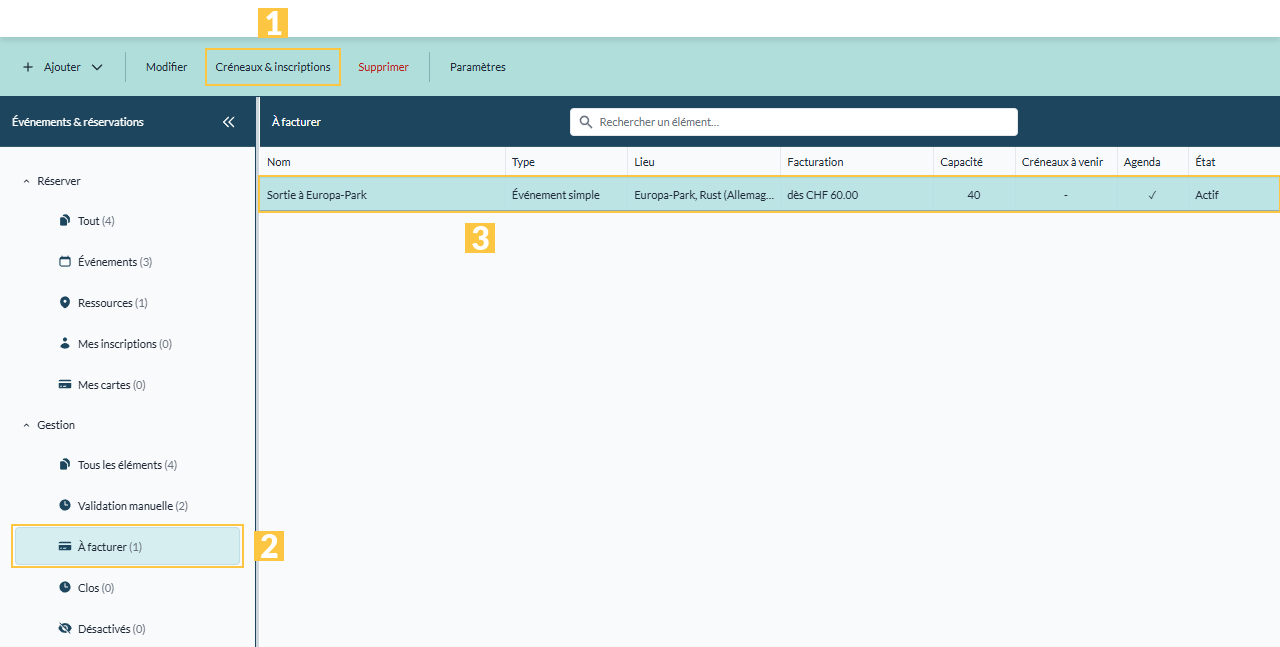
Task: Click the Supprimer button
Action: click(x=384, y=67)
